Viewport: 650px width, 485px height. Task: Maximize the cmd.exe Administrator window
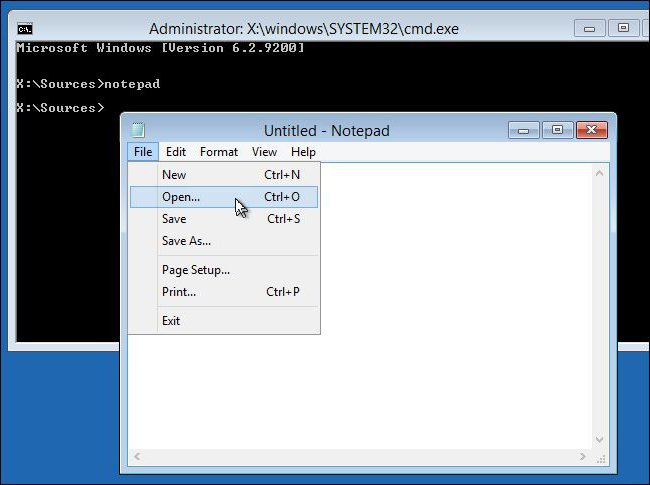tap(623, 28)
